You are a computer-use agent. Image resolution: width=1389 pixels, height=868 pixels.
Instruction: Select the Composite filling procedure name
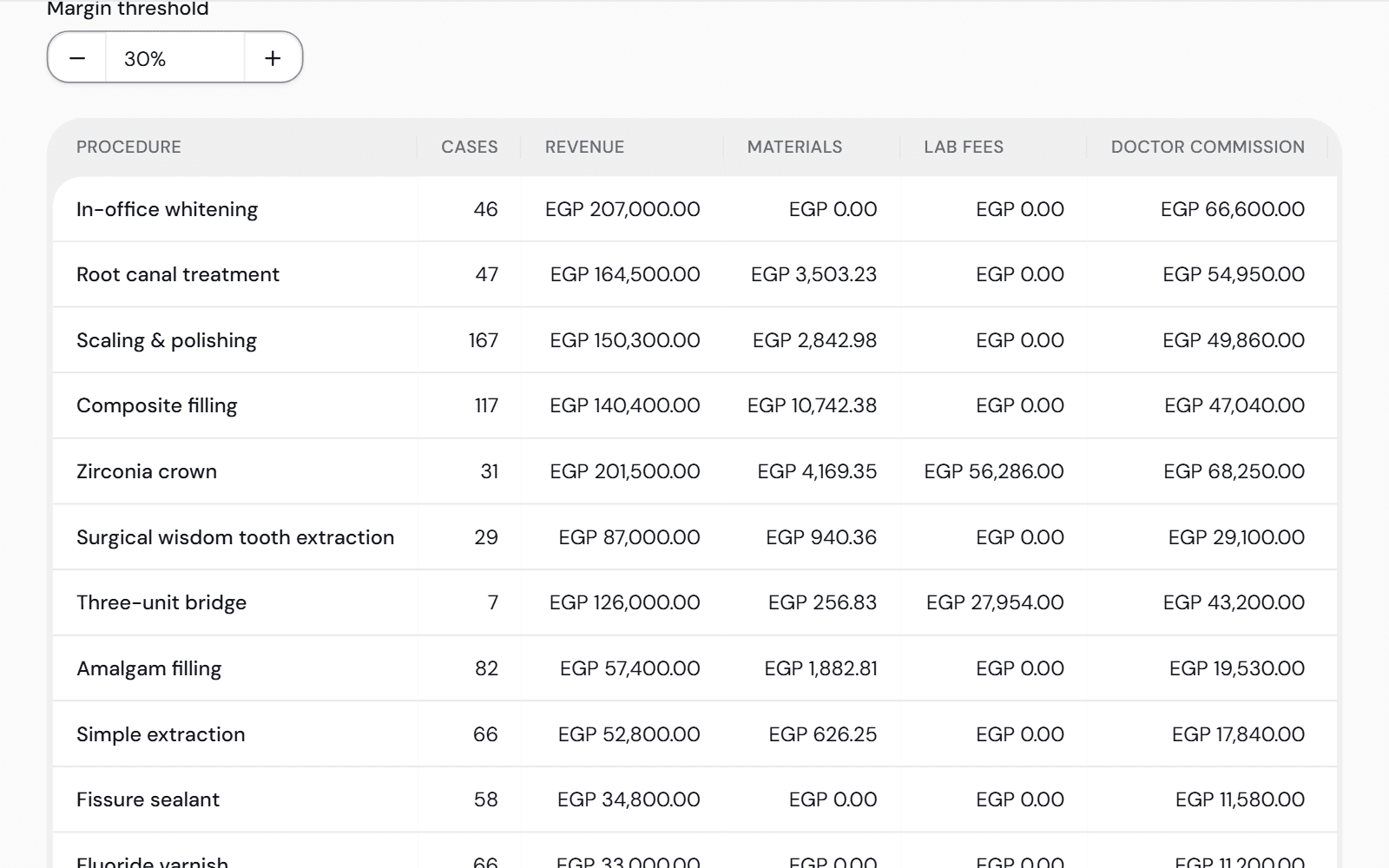156,405
